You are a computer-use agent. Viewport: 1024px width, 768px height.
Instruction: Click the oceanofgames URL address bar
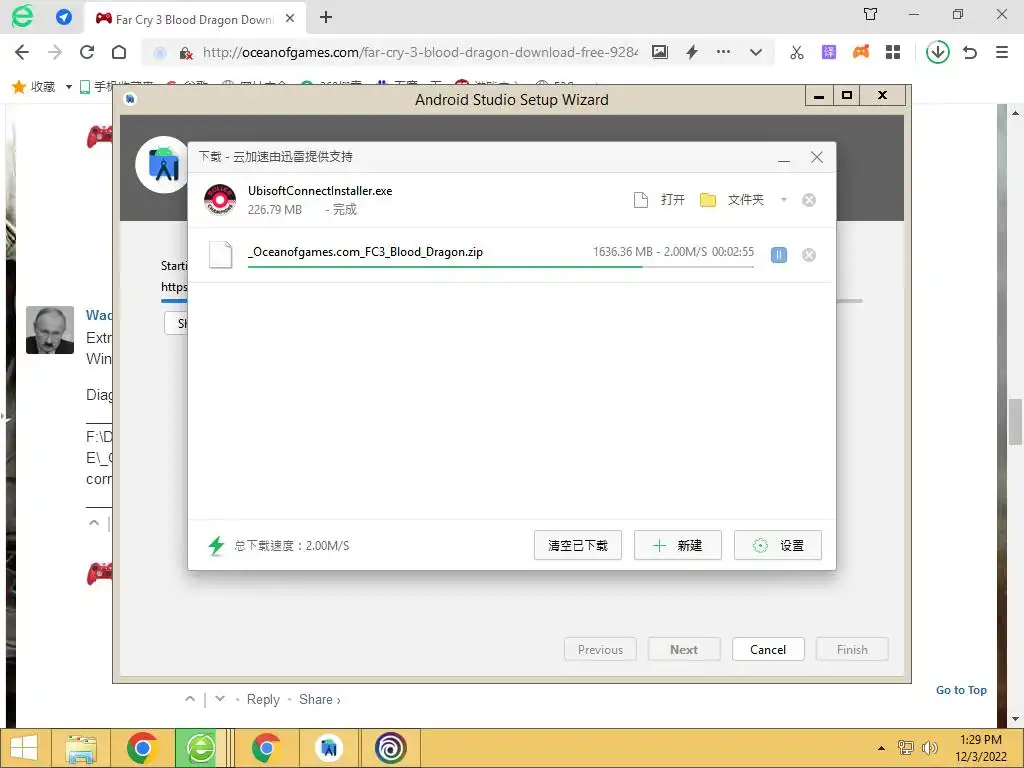click(419, 52)
